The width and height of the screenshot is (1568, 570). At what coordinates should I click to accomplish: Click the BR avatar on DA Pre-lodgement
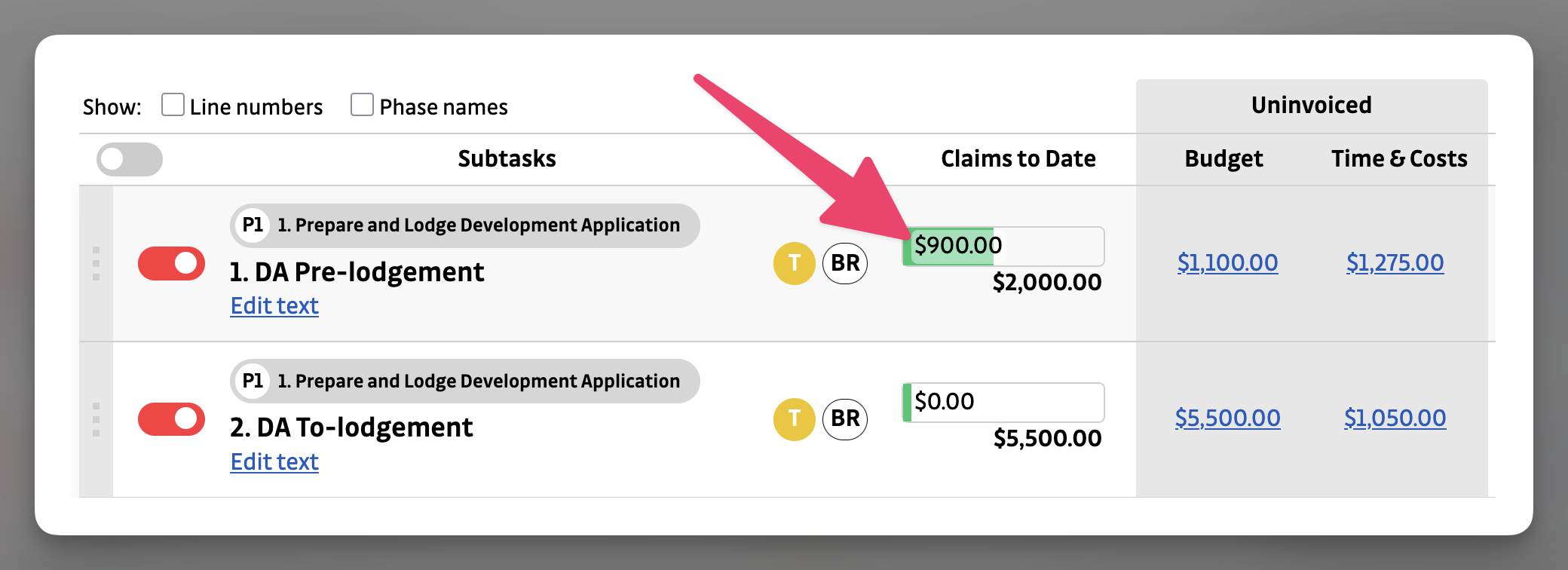pos(845,263)
